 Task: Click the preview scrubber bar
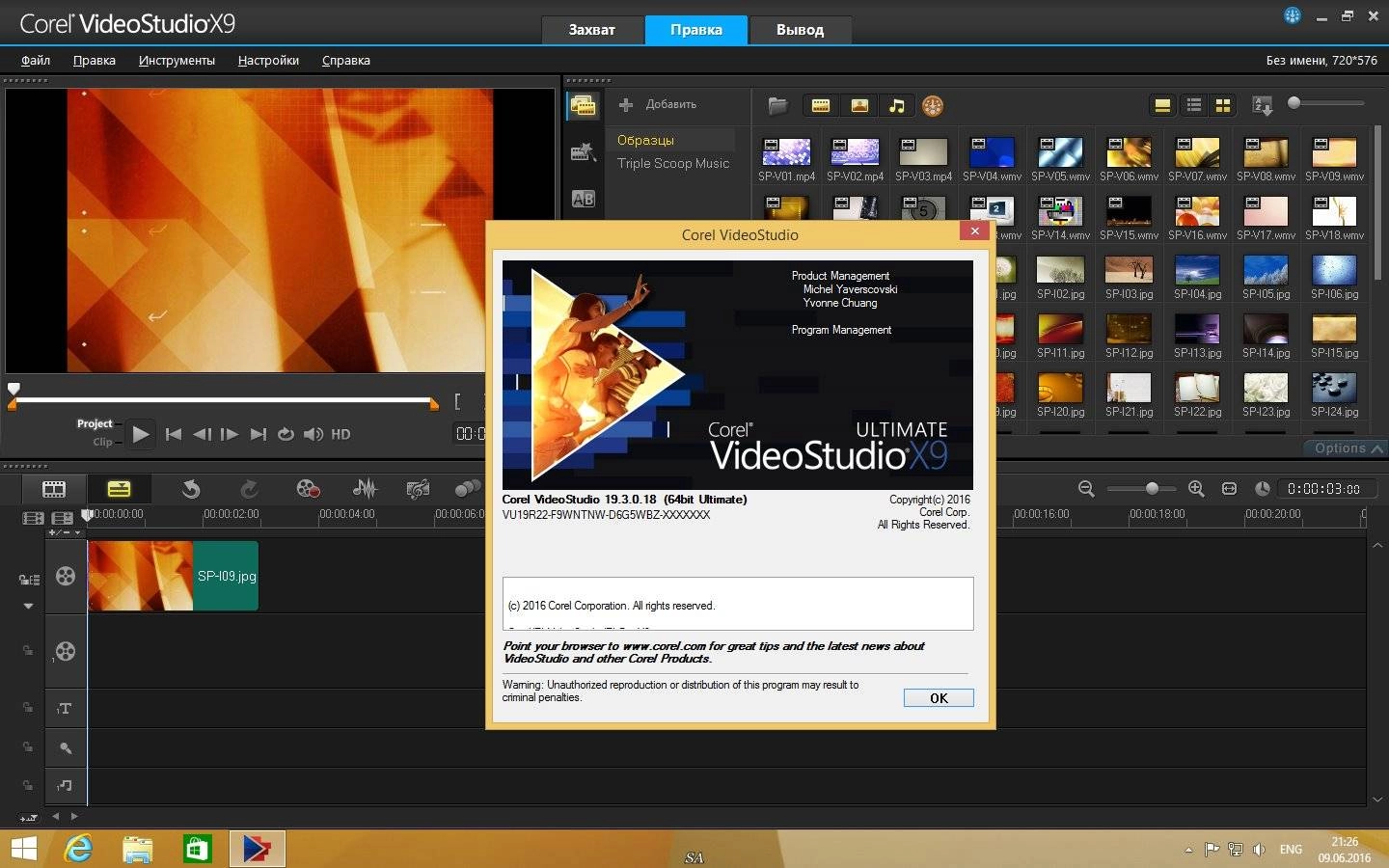[224, 400]
